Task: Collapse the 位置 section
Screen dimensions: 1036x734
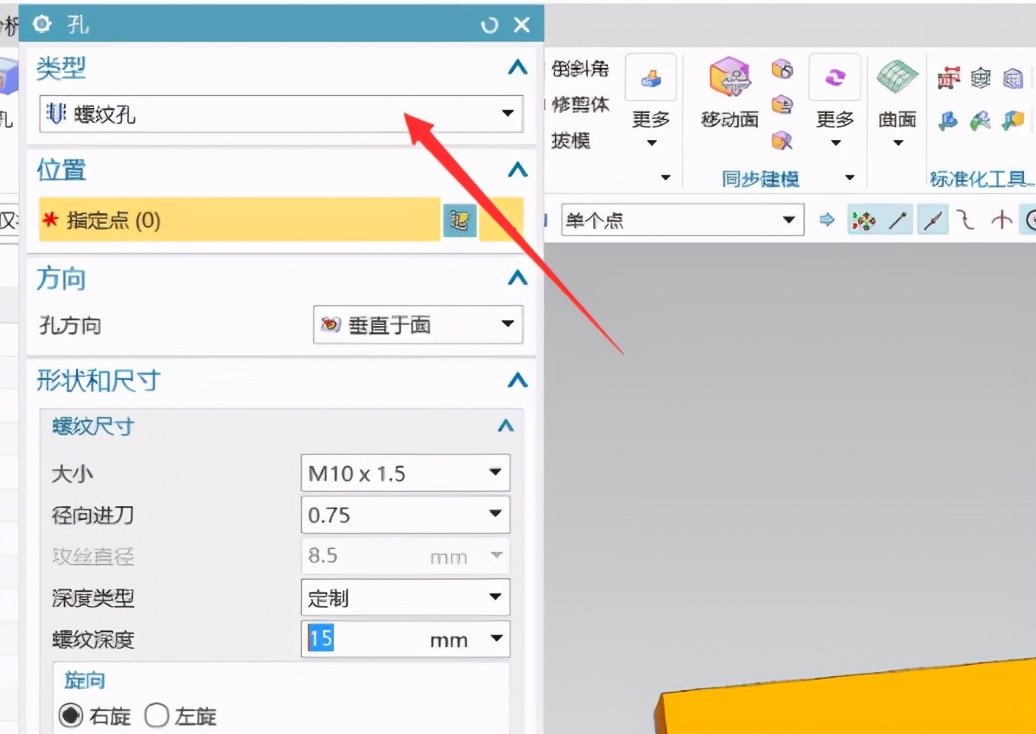Action: tap(517, 170)
